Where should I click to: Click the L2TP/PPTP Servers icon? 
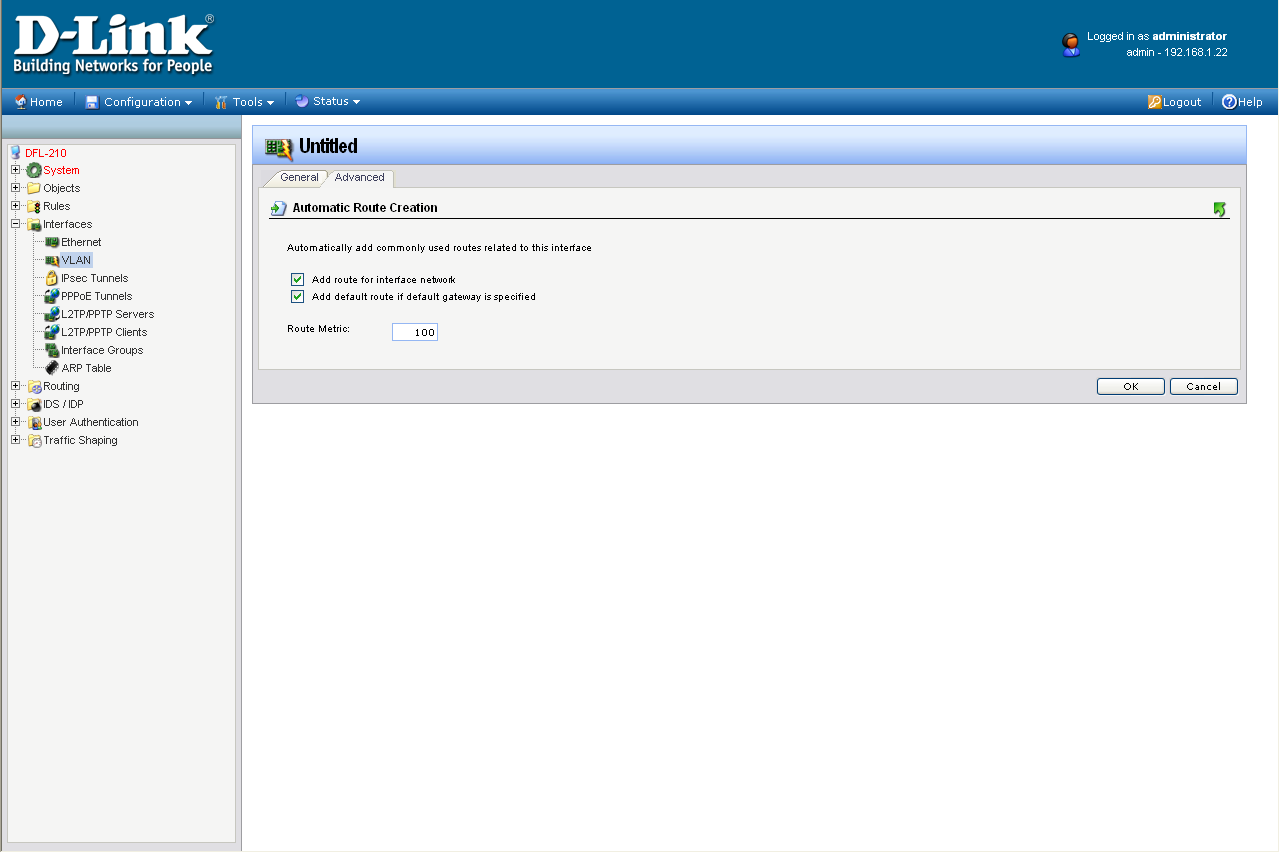52,314
